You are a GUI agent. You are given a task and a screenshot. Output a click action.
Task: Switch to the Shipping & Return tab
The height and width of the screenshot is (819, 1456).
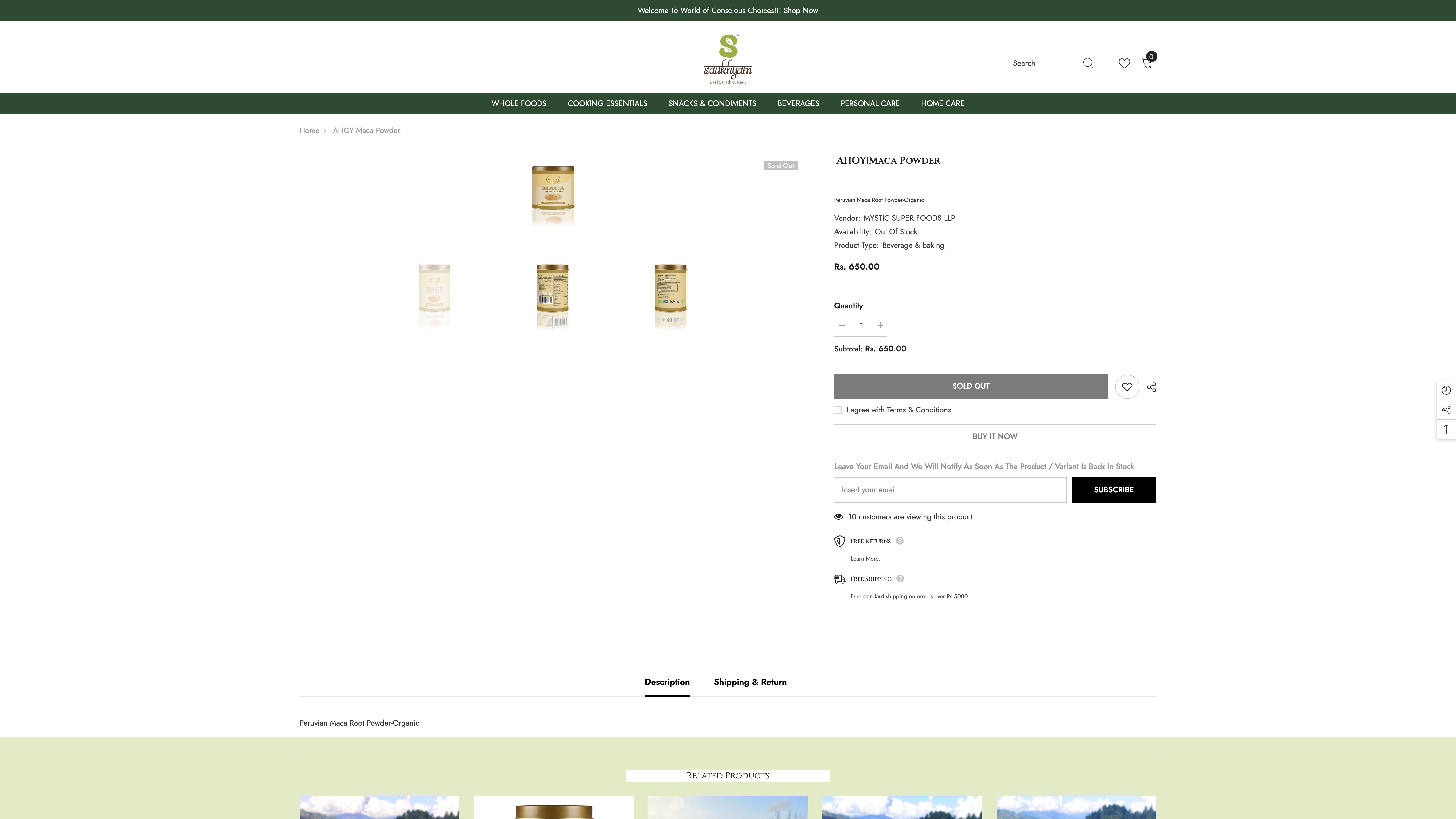tap(750, 682)
